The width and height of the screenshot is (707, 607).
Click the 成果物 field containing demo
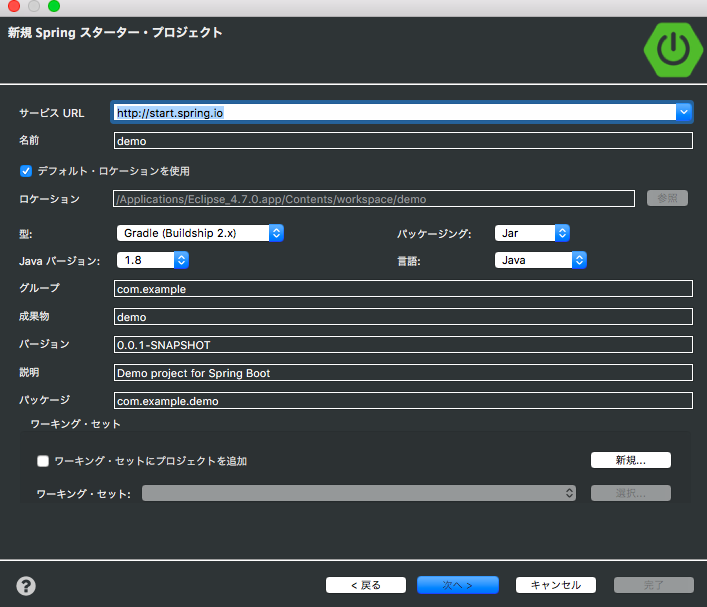coord(403,317)
